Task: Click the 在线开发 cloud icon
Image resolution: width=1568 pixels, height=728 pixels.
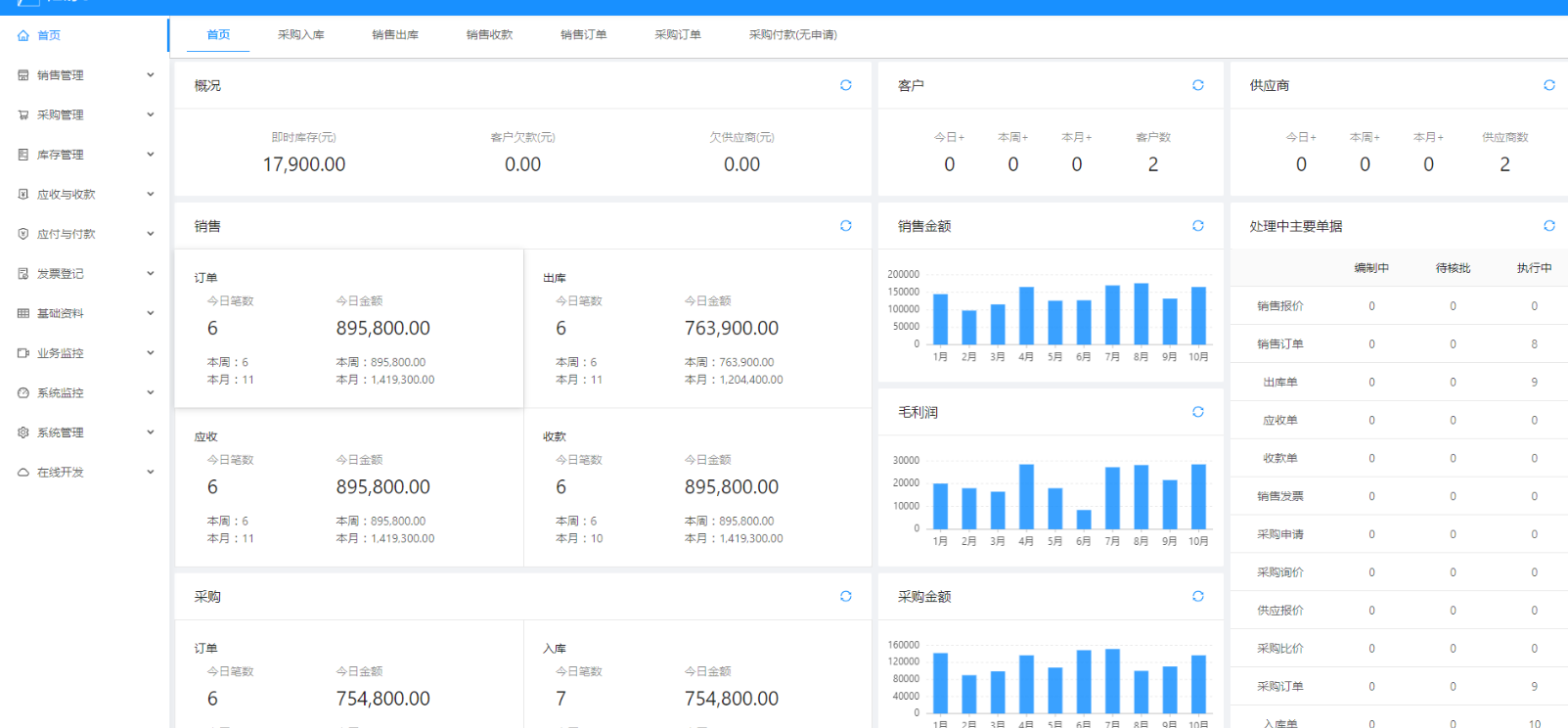Action: click(23, 472)
